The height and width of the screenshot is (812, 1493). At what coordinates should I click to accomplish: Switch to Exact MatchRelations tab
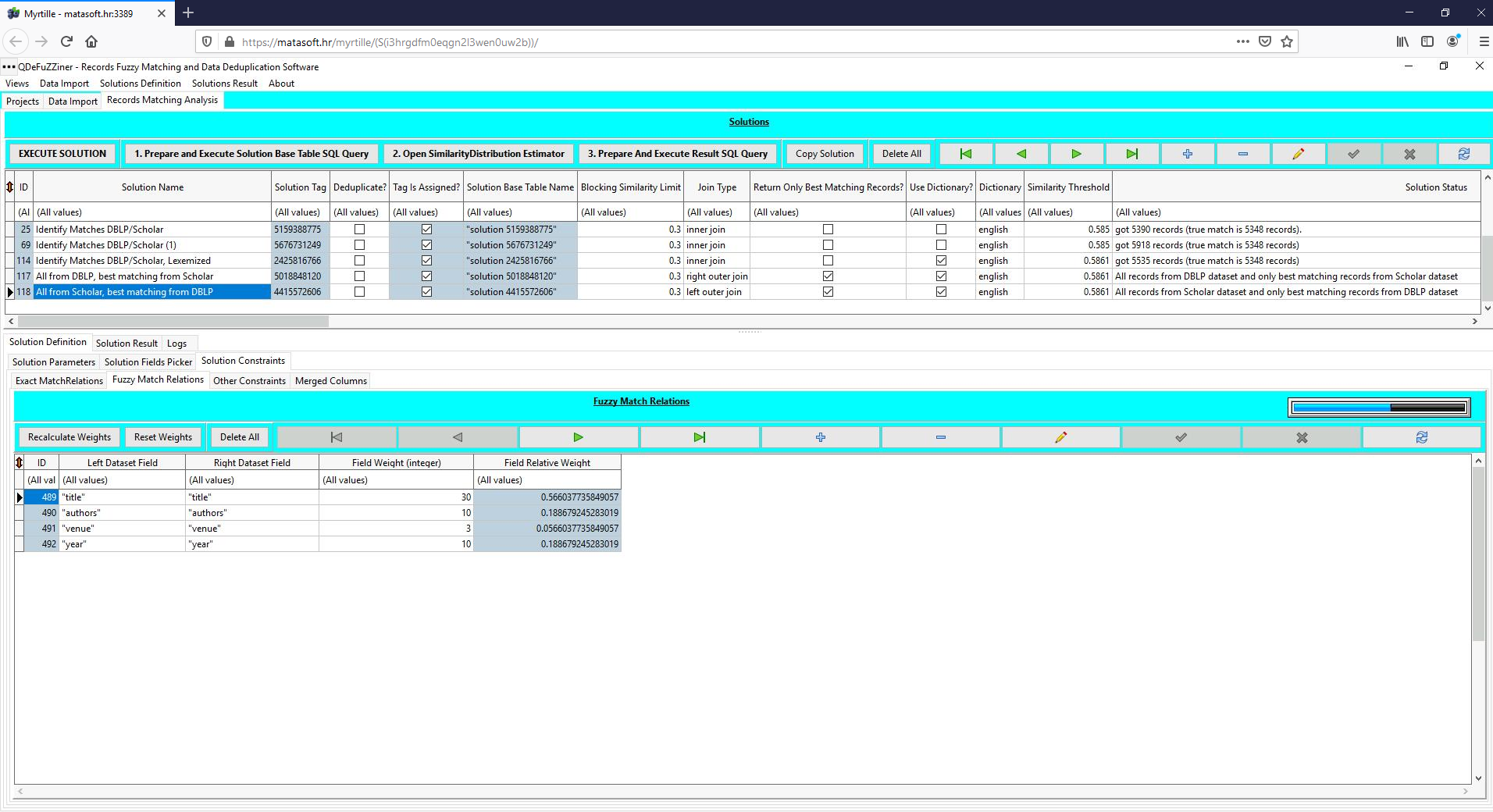(59, 381)
